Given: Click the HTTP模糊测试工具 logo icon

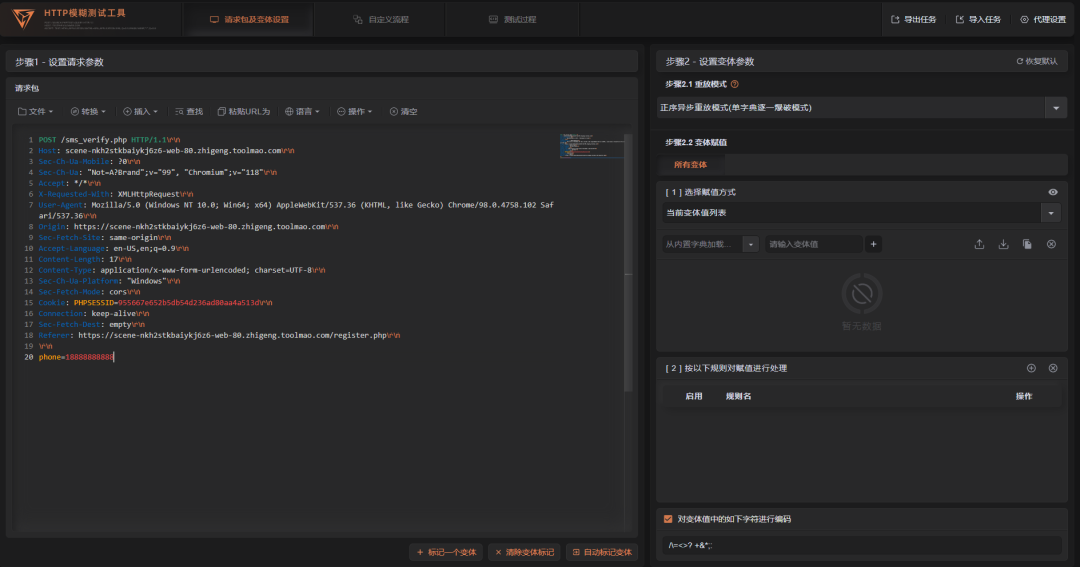Looking at the screenshot, I should (x=23, y=19).
